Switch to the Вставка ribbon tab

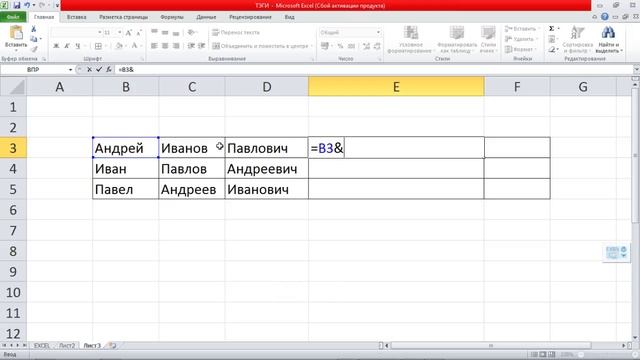click(x=76, y=17)
